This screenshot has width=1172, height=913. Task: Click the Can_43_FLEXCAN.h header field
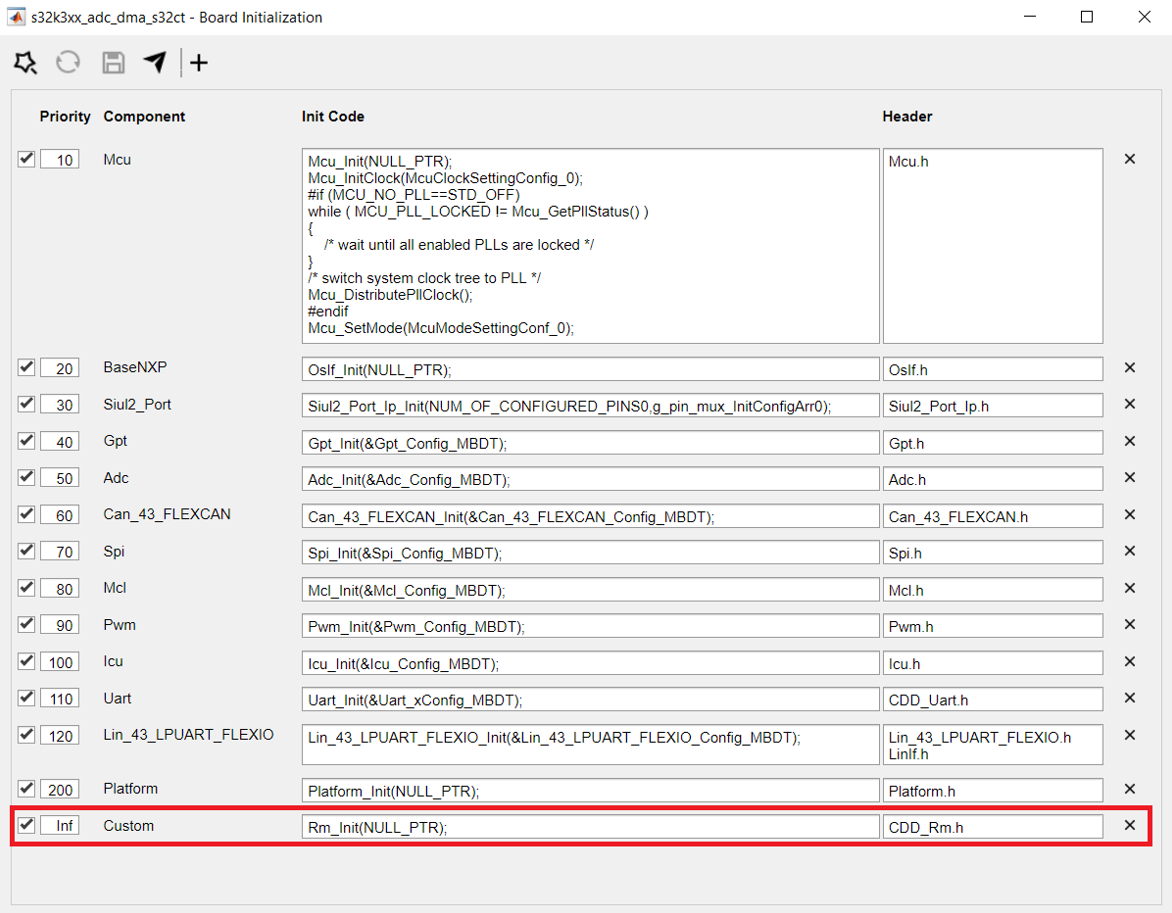pyautogui.click(x=992, y=516)
